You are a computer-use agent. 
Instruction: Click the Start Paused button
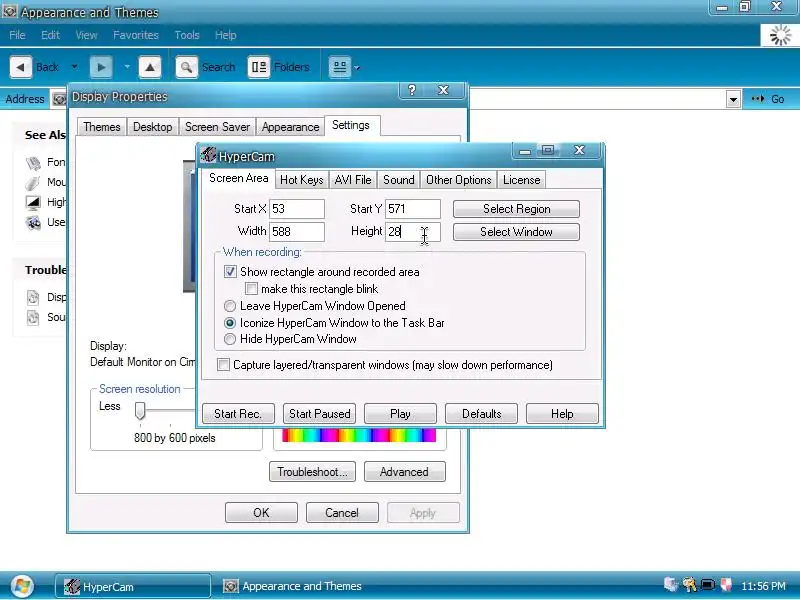pyautogui.click(x=319, y=414)
